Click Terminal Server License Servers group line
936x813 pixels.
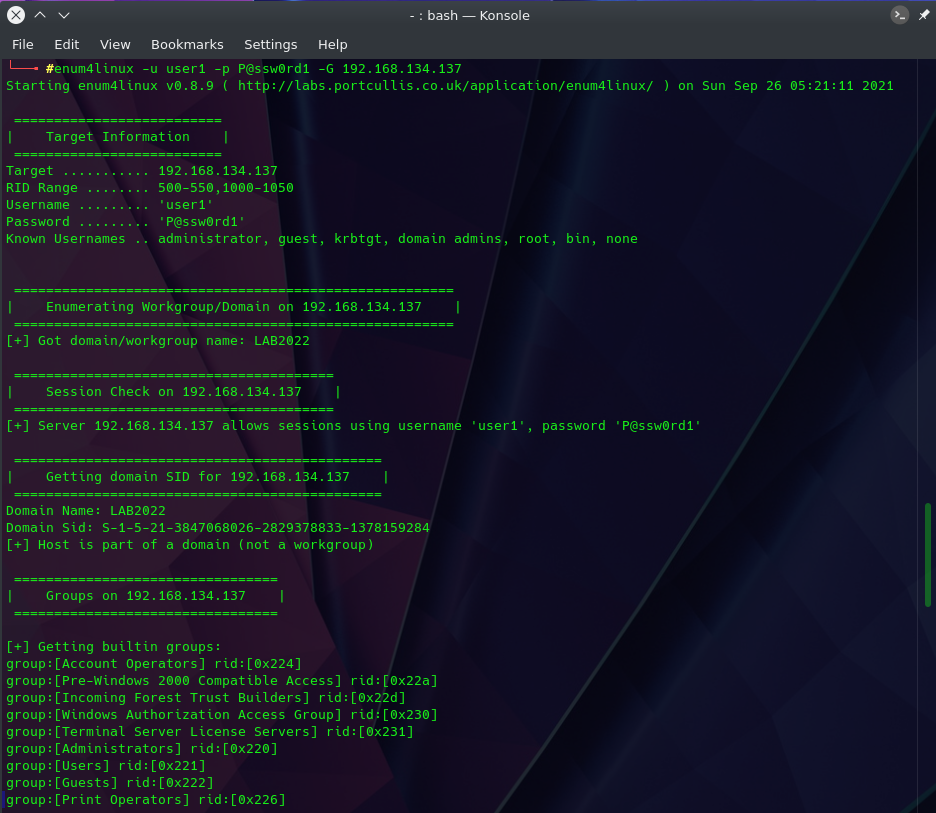tap(210, 732)
